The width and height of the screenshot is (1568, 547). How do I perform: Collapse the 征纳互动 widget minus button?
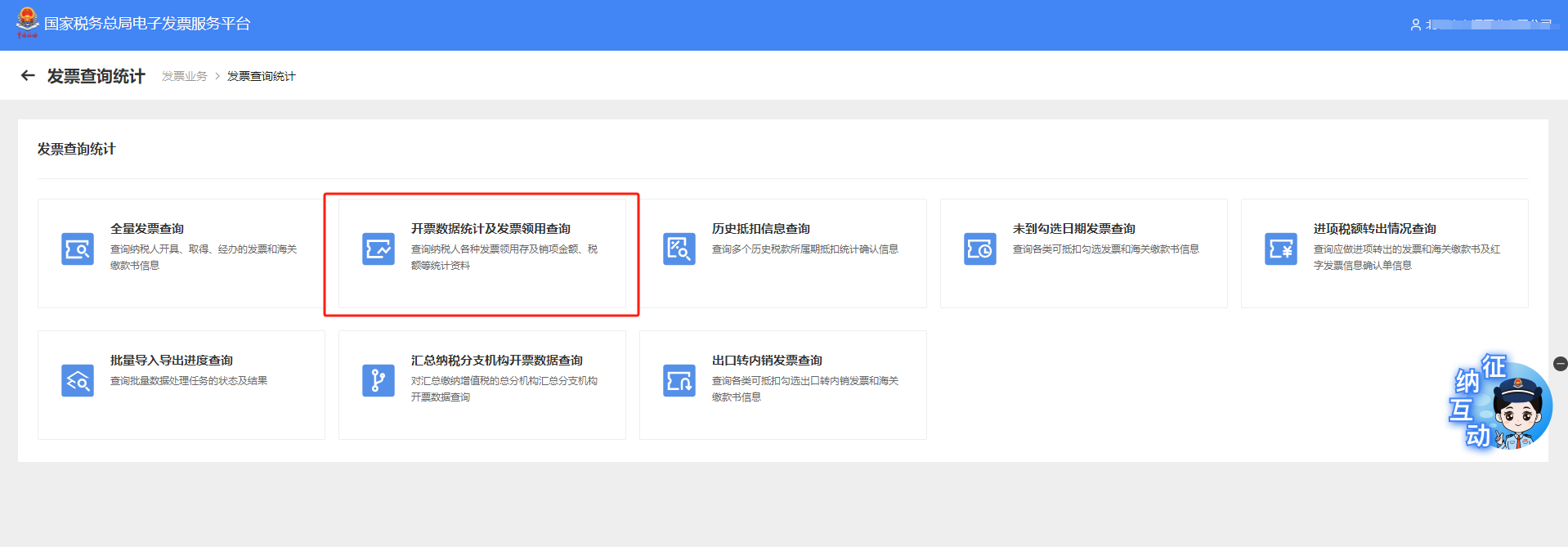(1561, 364)
